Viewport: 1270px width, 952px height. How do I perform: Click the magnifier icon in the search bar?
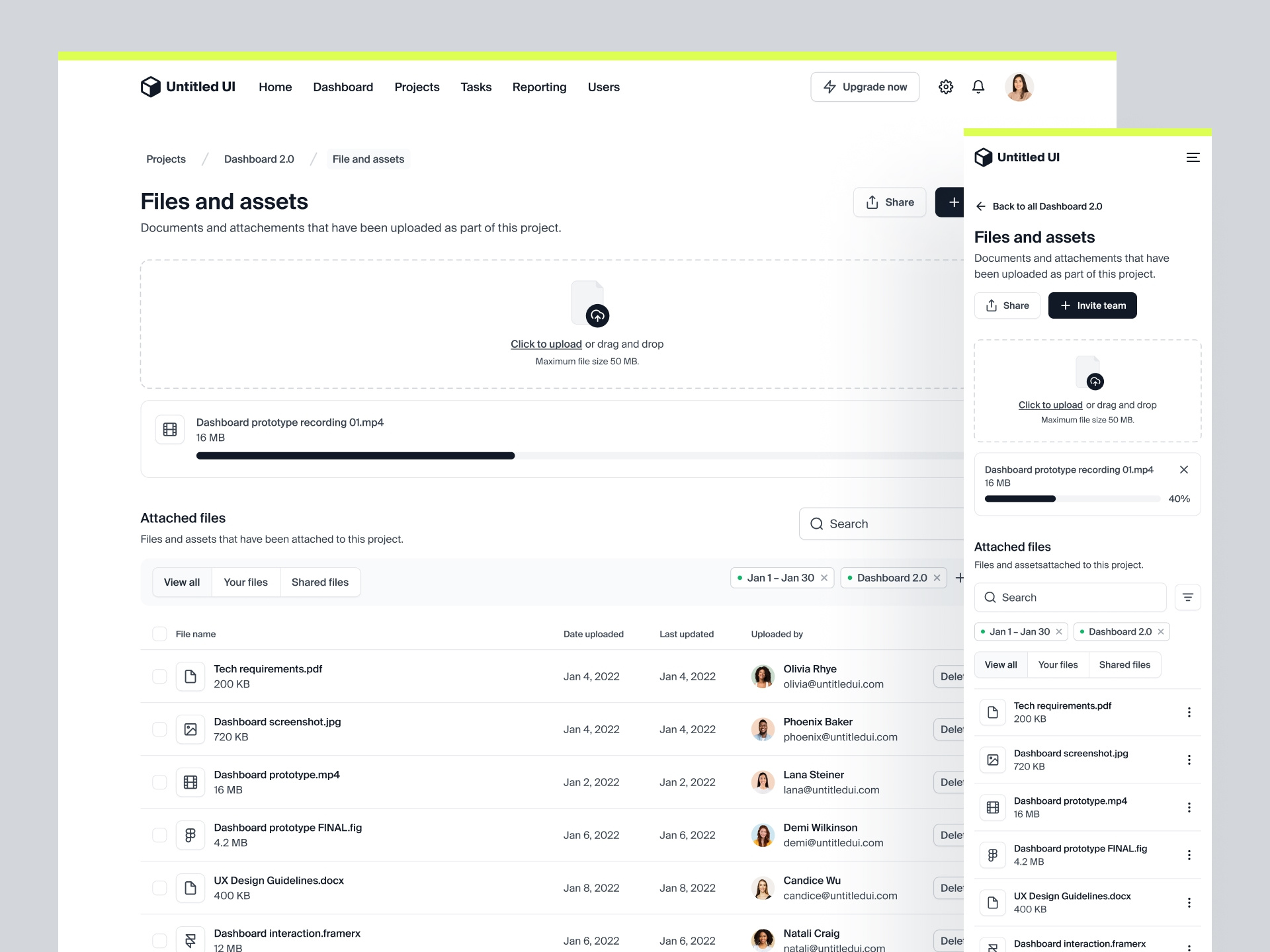pyautogui.click(x=818, y=523)
